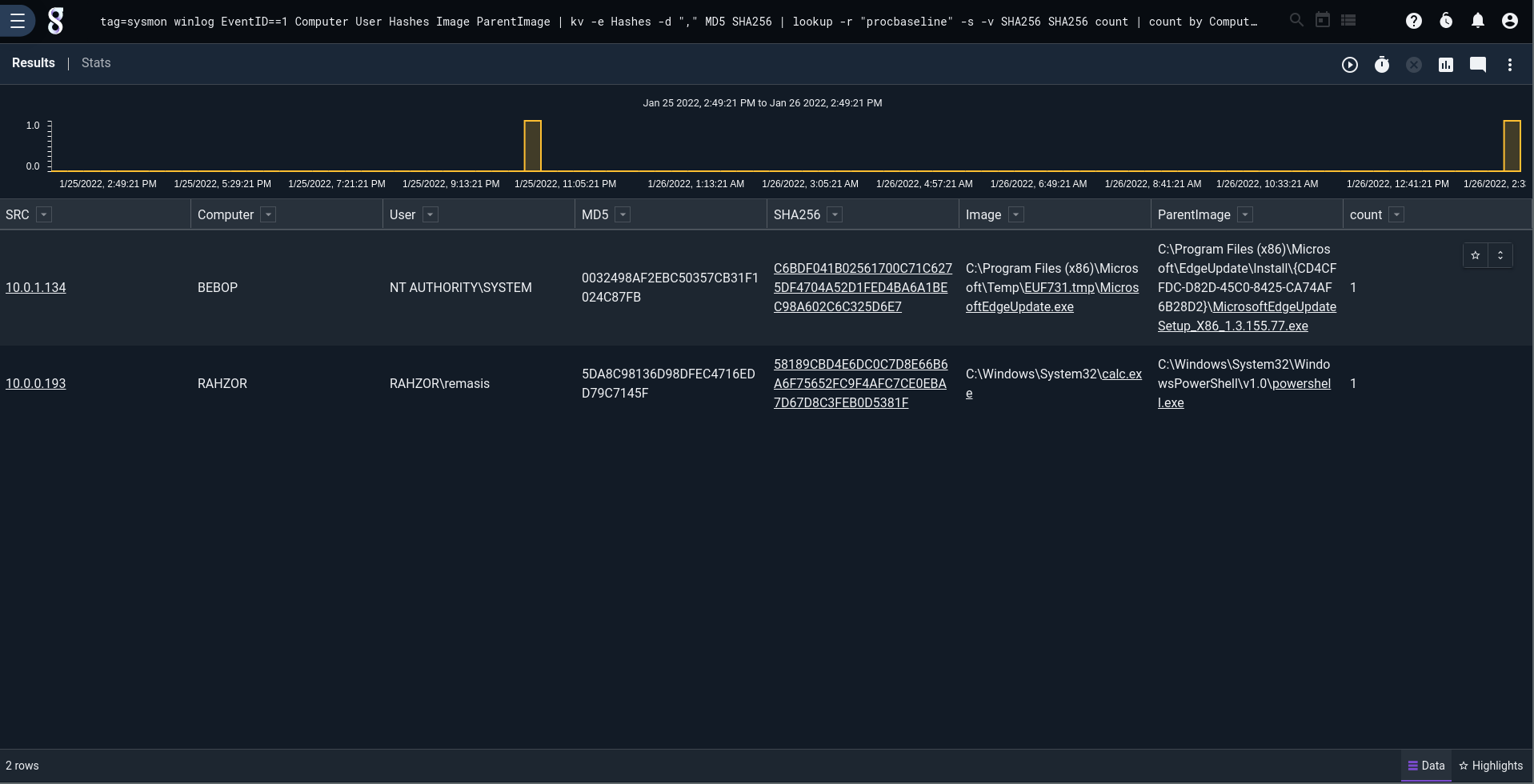The image size is (1534, 784).
Task: Click MicrosoftEdgeUpdate.exe image link
Action: pos(1052,297)
